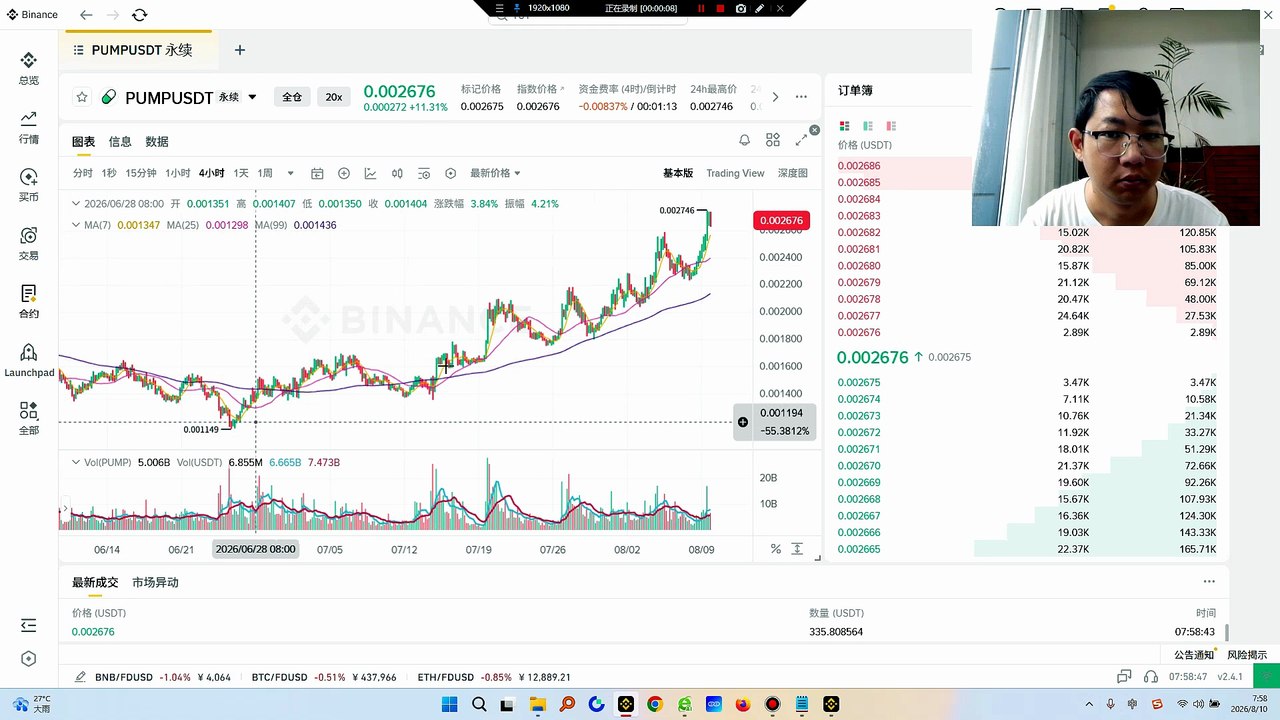Expand the chart to fullscreen
The image size is (1280, 720).
tap(800, 140)
